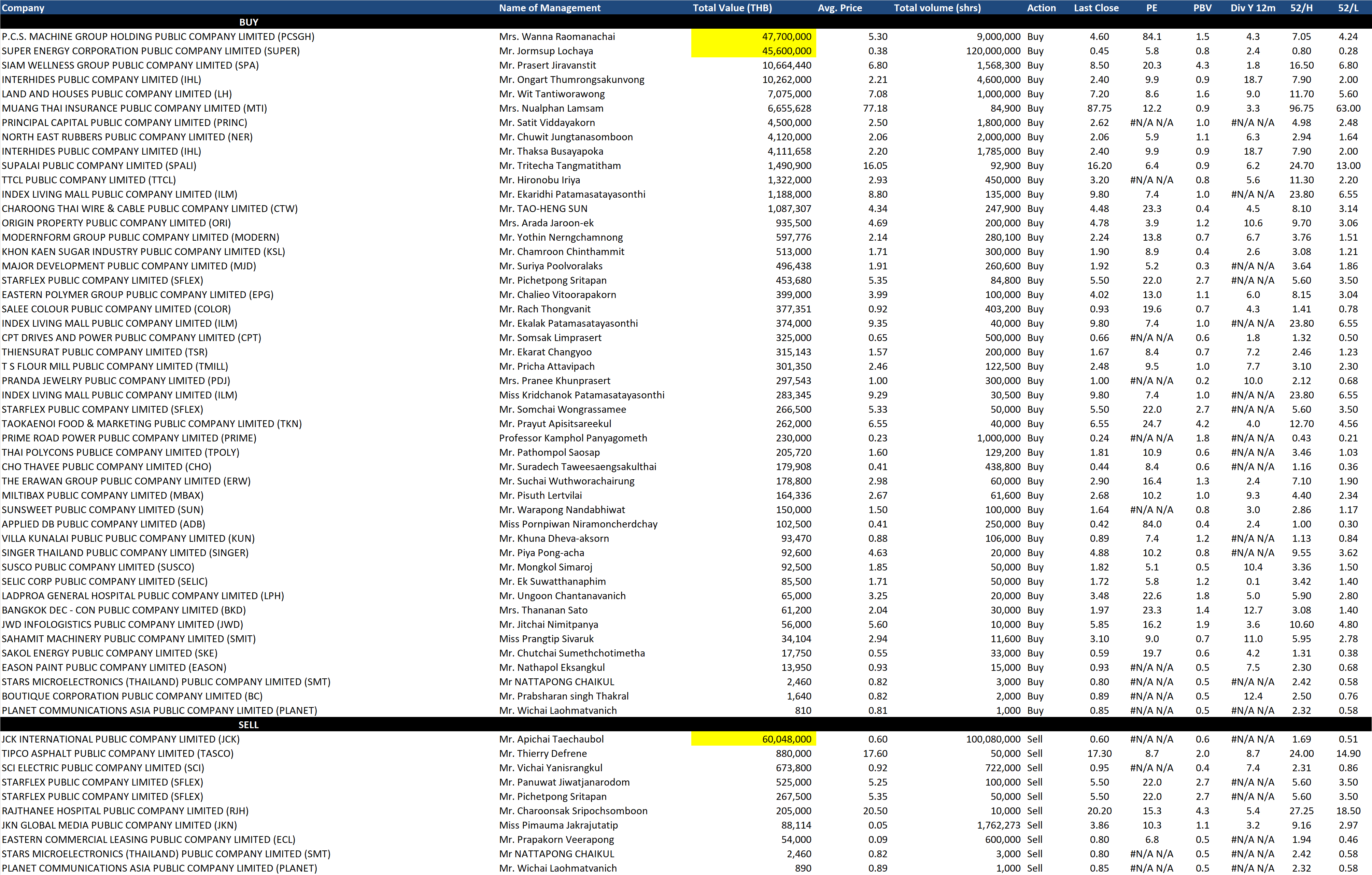Select MODERNFORM GROUP (MODERN) company cell

(x=140, y=237)
